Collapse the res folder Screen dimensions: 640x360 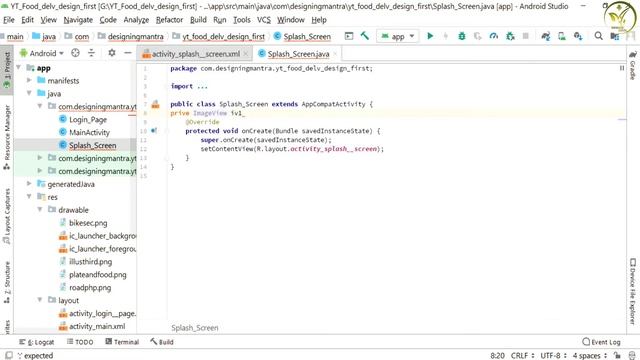[x=29, y=197]
